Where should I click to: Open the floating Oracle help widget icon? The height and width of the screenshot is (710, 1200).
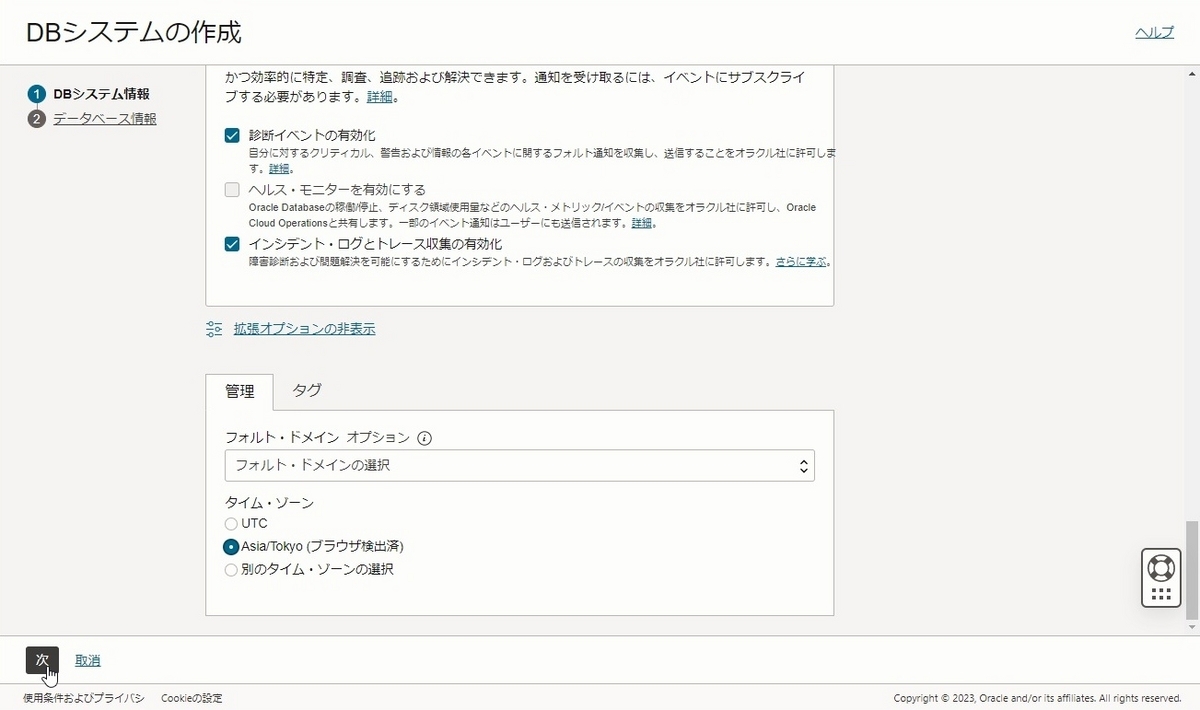tap(1160, 576)
